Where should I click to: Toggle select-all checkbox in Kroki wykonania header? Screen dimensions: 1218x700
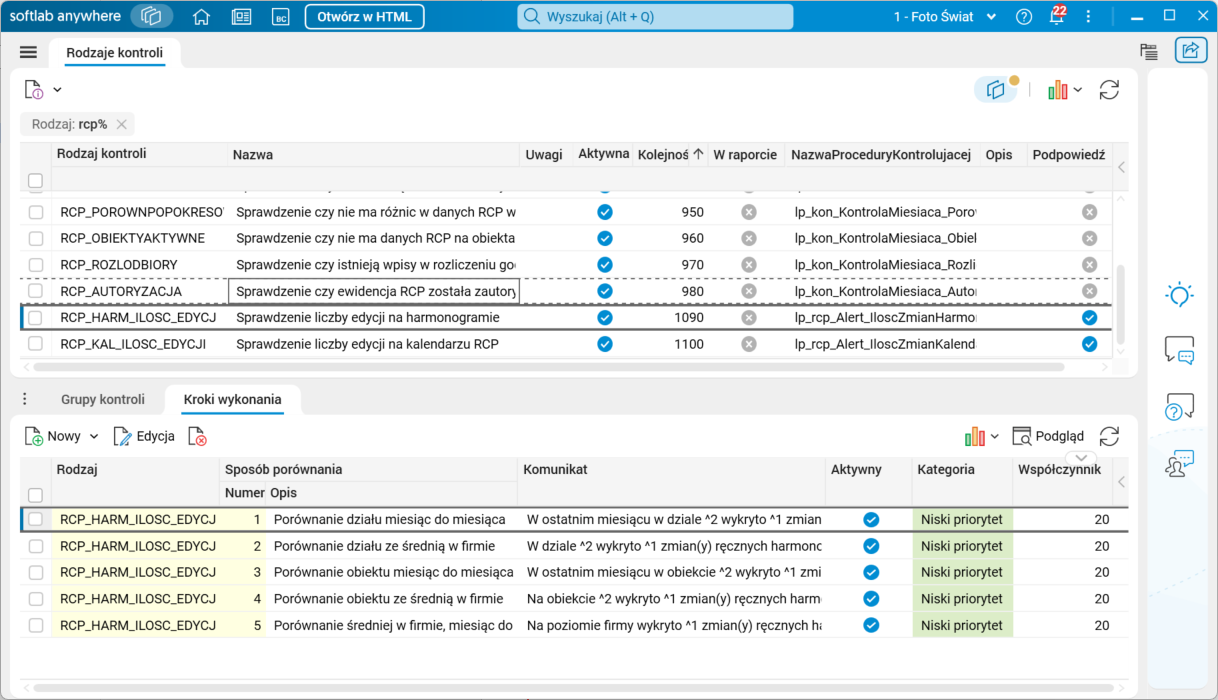click(x=36, y=494)
